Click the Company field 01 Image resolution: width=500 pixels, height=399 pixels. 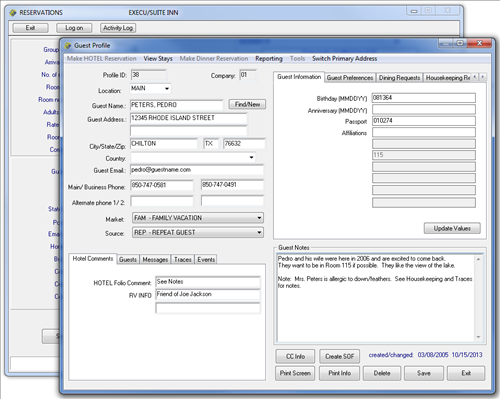(248, 75)
